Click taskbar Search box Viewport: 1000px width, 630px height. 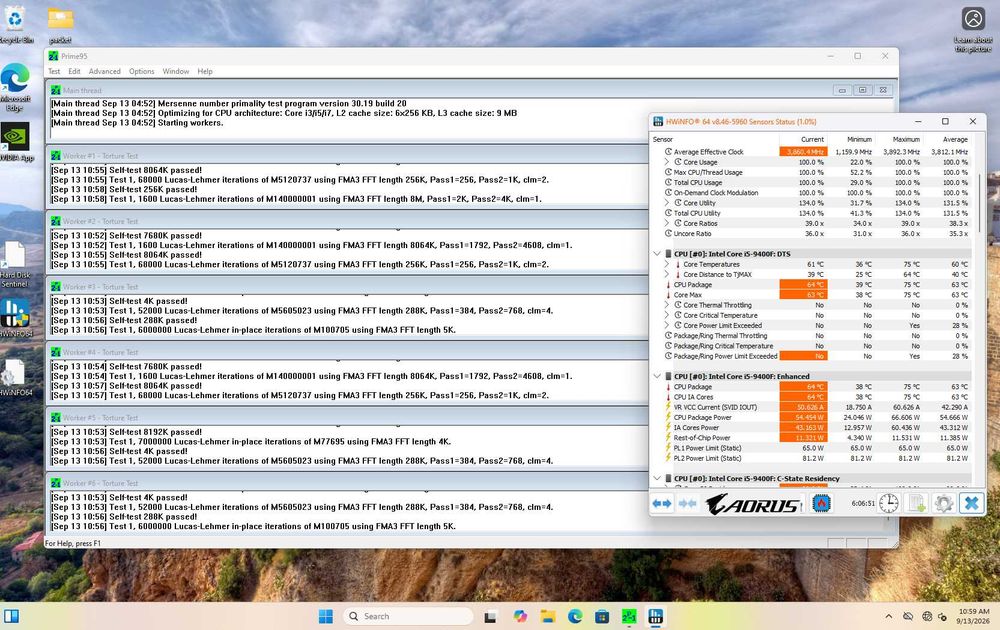coord(408,616)
